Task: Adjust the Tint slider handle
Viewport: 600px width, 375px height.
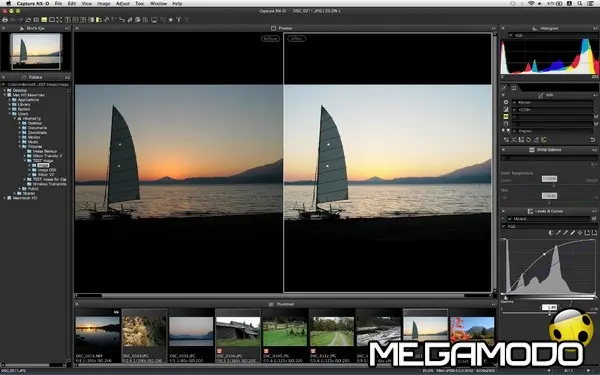Action: click(549, 203)
